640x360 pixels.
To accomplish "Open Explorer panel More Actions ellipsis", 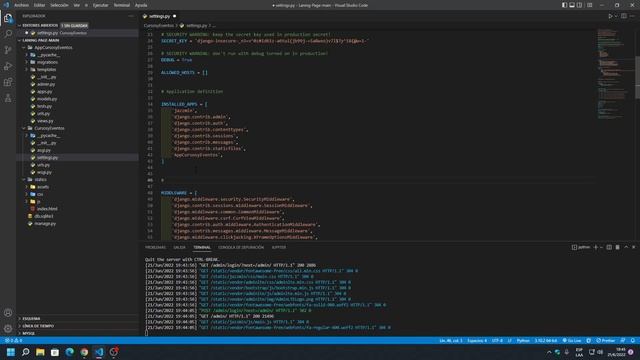I will point(131,16).
